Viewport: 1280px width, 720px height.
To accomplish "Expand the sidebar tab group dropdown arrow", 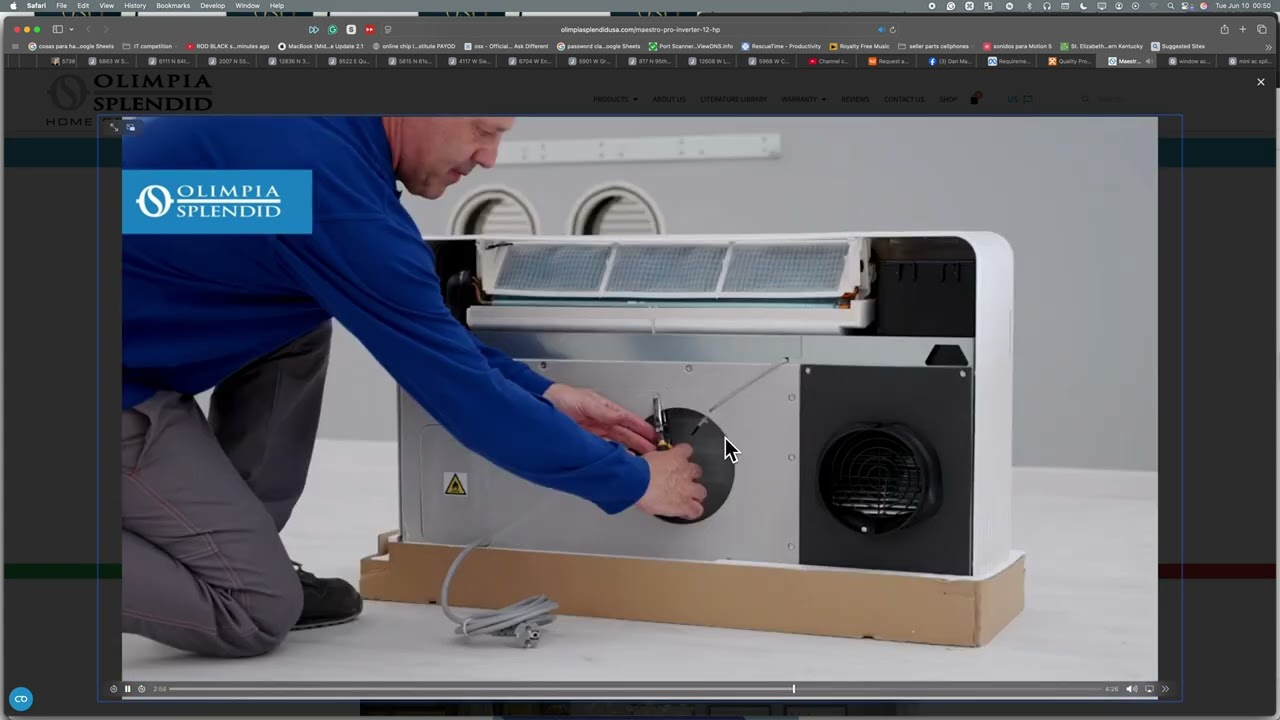I will click(x=71, y=30).
